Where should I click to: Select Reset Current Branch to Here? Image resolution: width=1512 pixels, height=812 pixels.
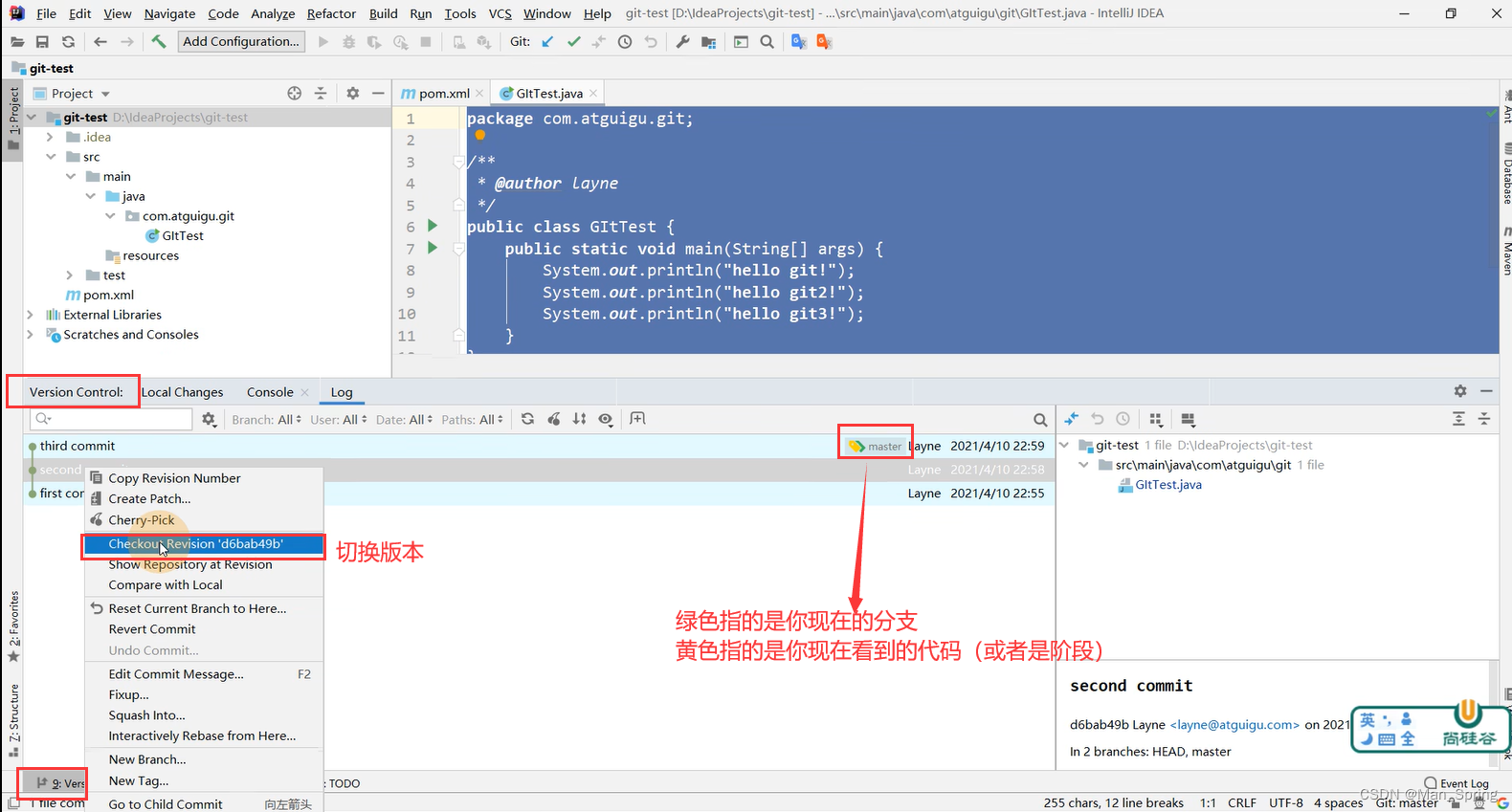[x=203, y=608]
